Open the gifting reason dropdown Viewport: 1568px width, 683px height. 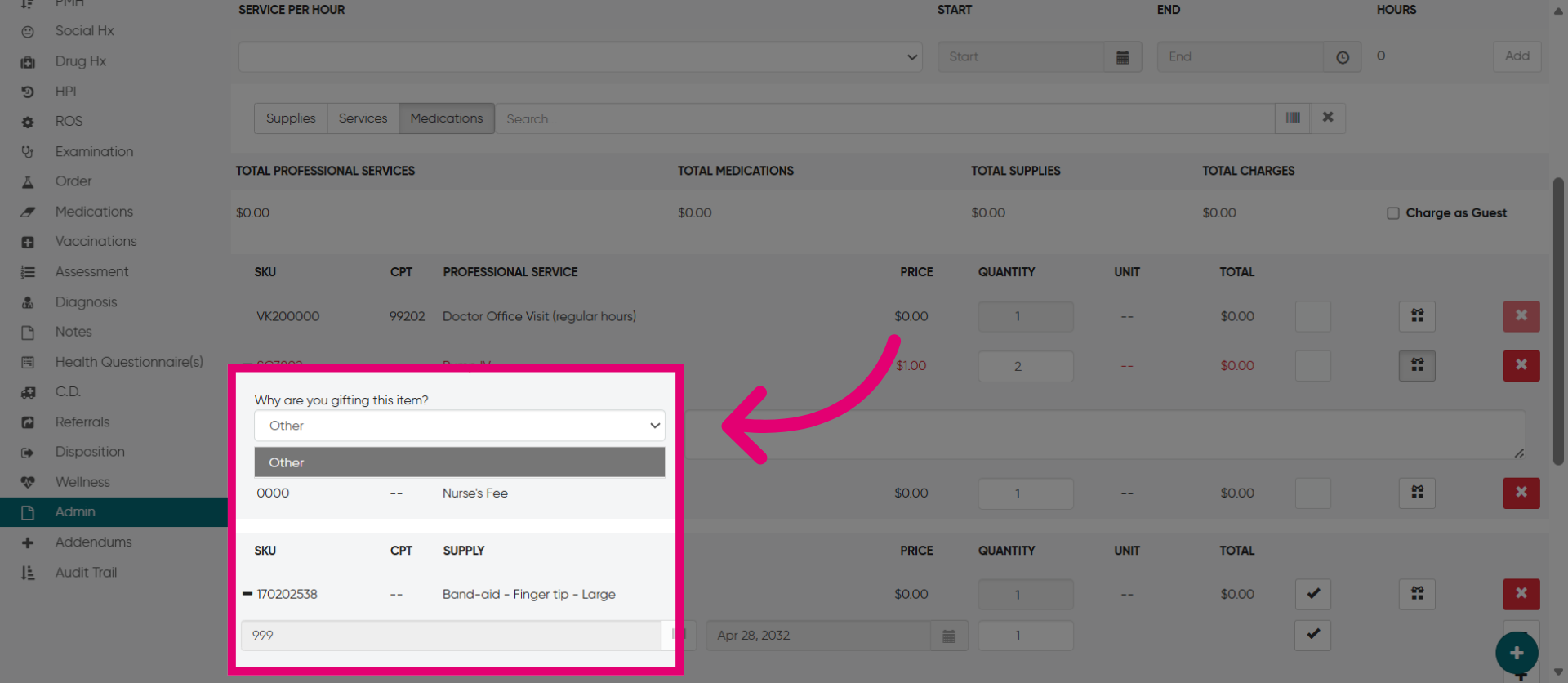point(460,426)
